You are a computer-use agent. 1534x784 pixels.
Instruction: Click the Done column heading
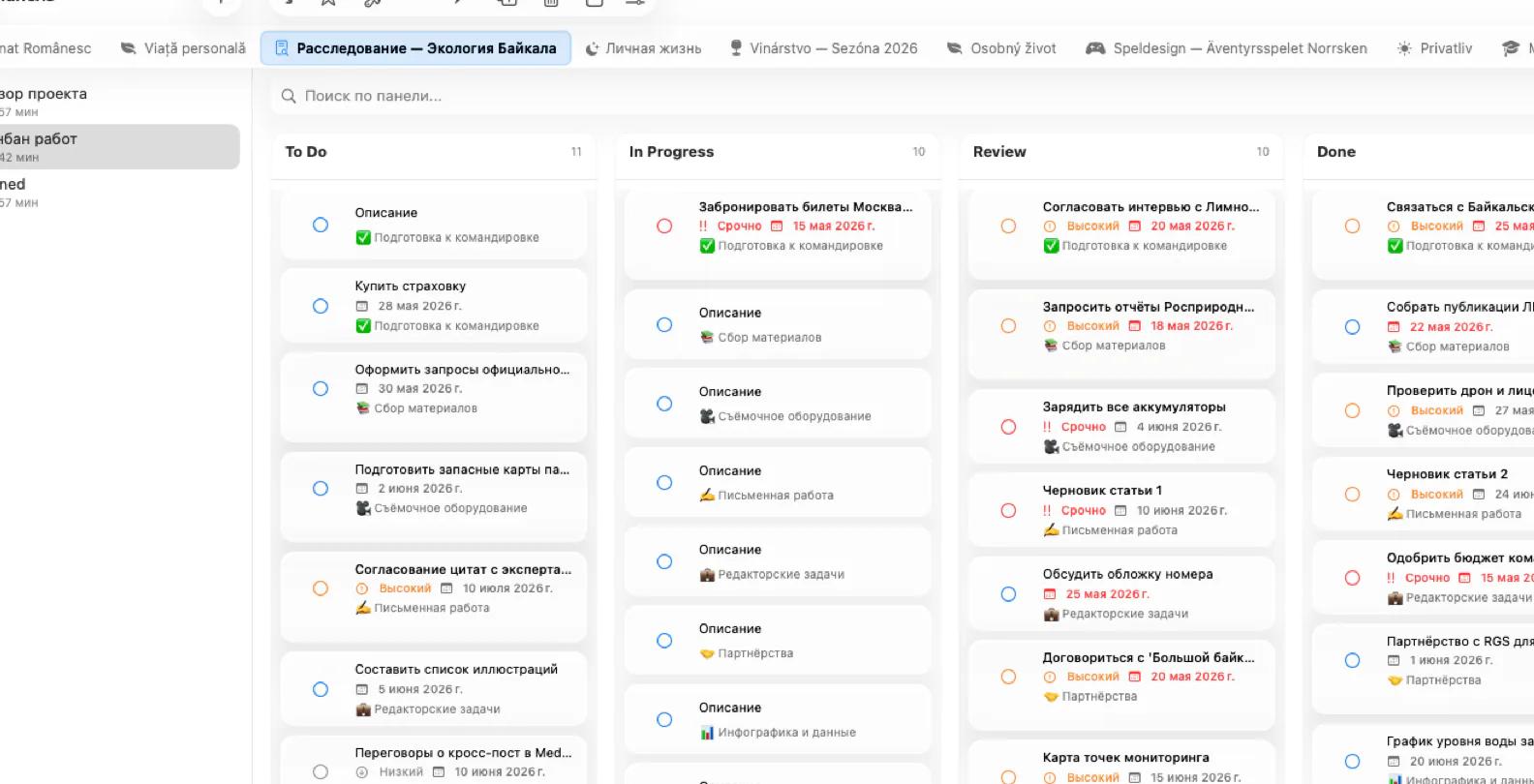point(1336,152)
